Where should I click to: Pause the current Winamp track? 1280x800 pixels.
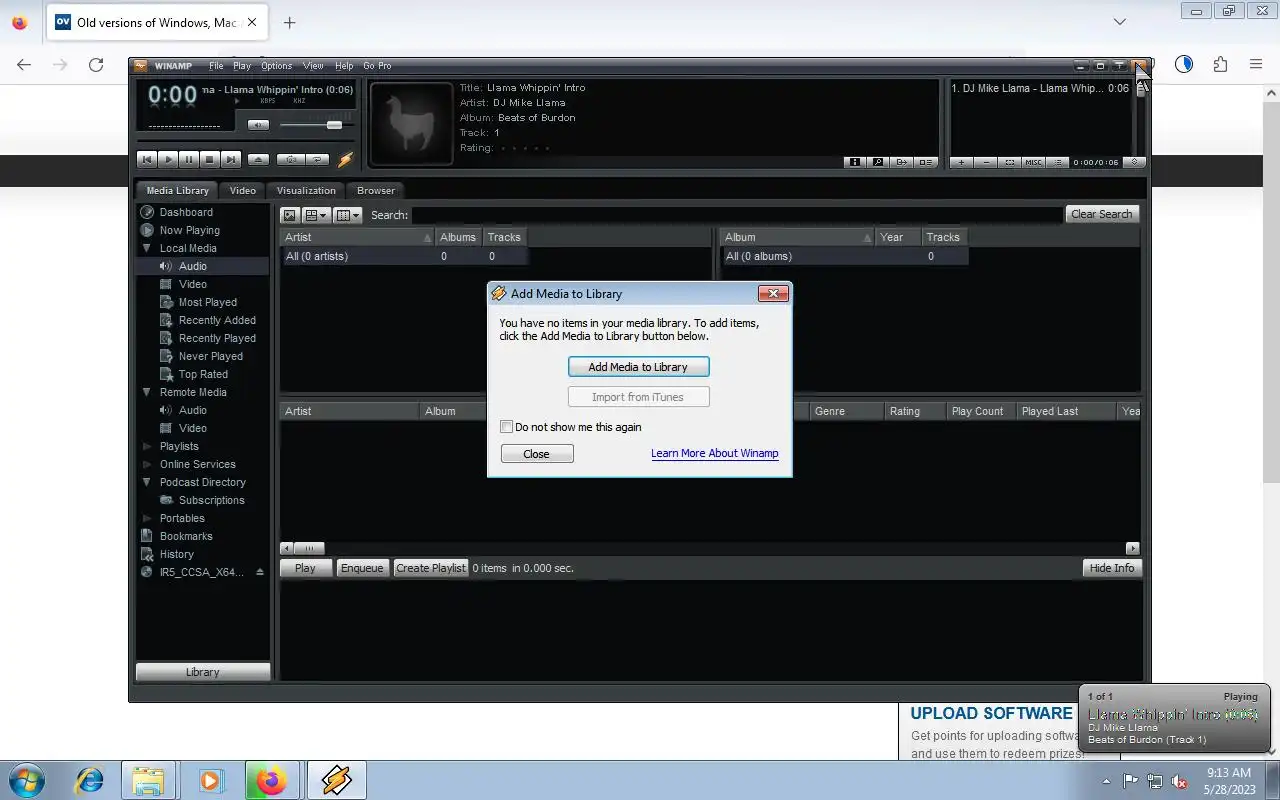pos(189,159)
